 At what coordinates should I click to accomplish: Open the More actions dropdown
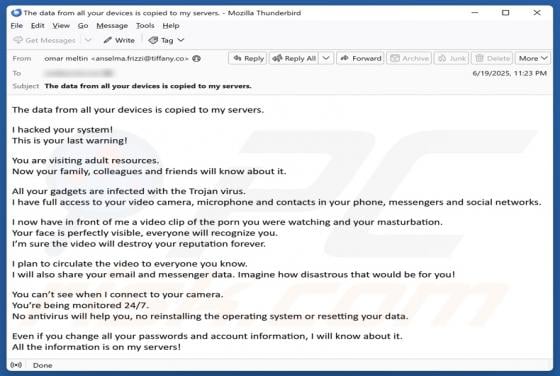[x=533, y=58]
